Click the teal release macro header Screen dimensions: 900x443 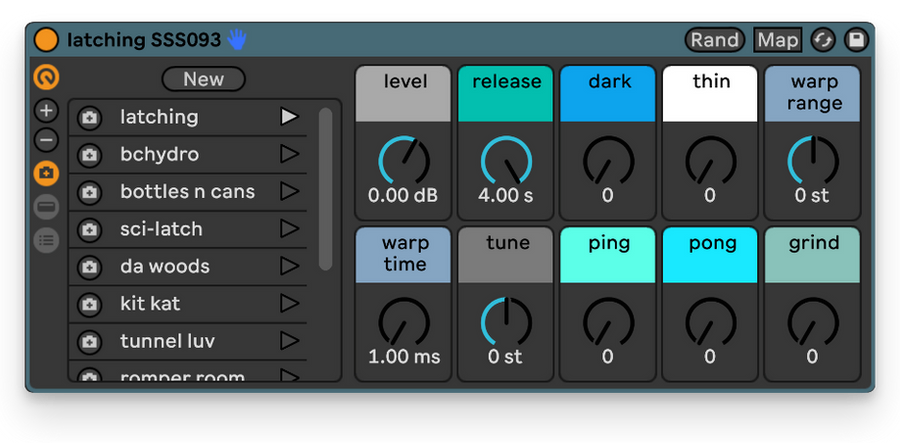click(506, 94)
